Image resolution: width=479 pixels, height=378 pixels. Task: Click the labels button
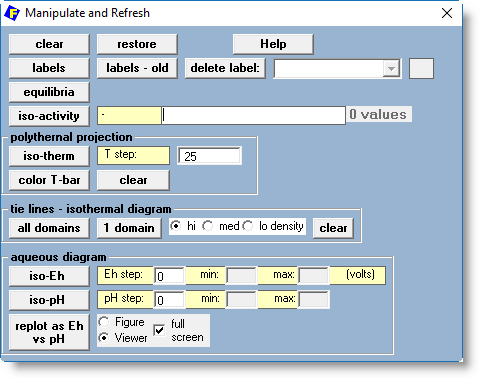49,68
